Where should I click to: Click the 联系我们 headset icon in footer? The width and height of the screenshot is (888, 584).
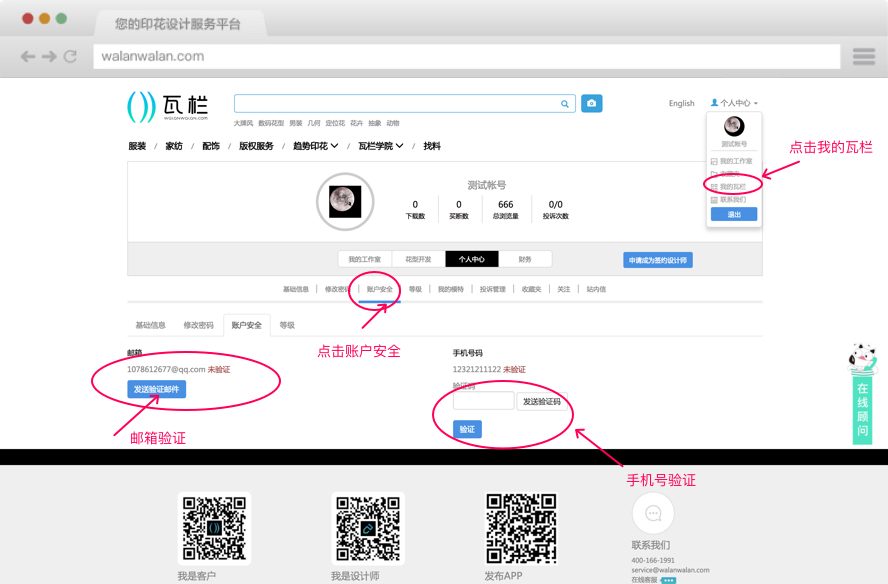coord(652,513)
